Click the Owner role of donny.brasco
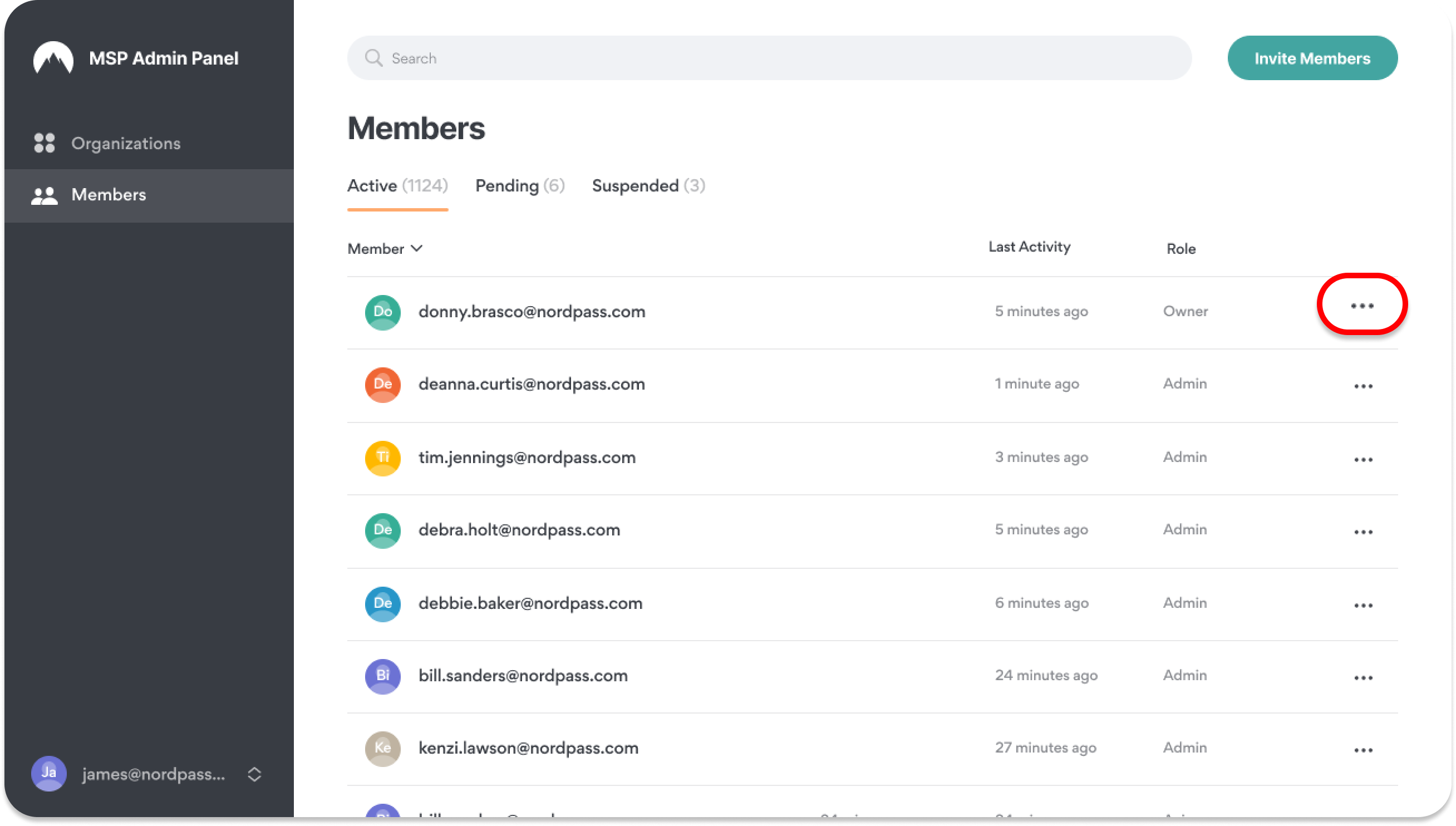 click(x=1186, y=312)
